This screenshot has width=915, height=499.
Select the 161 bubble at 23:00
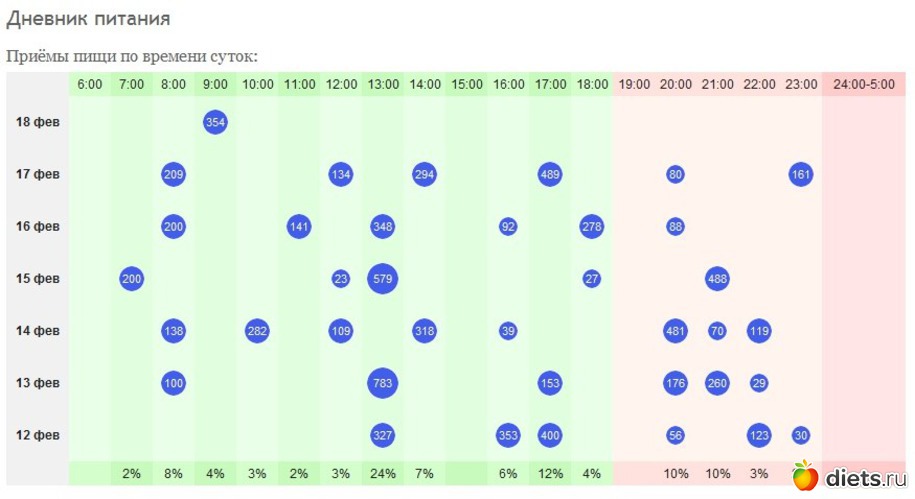pyautogui.click(x=800, y=175)
